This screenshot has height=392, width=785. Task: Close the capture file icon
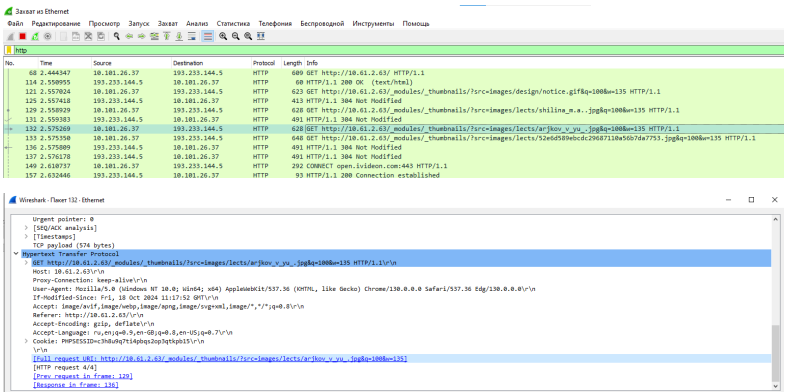[88, 37]
